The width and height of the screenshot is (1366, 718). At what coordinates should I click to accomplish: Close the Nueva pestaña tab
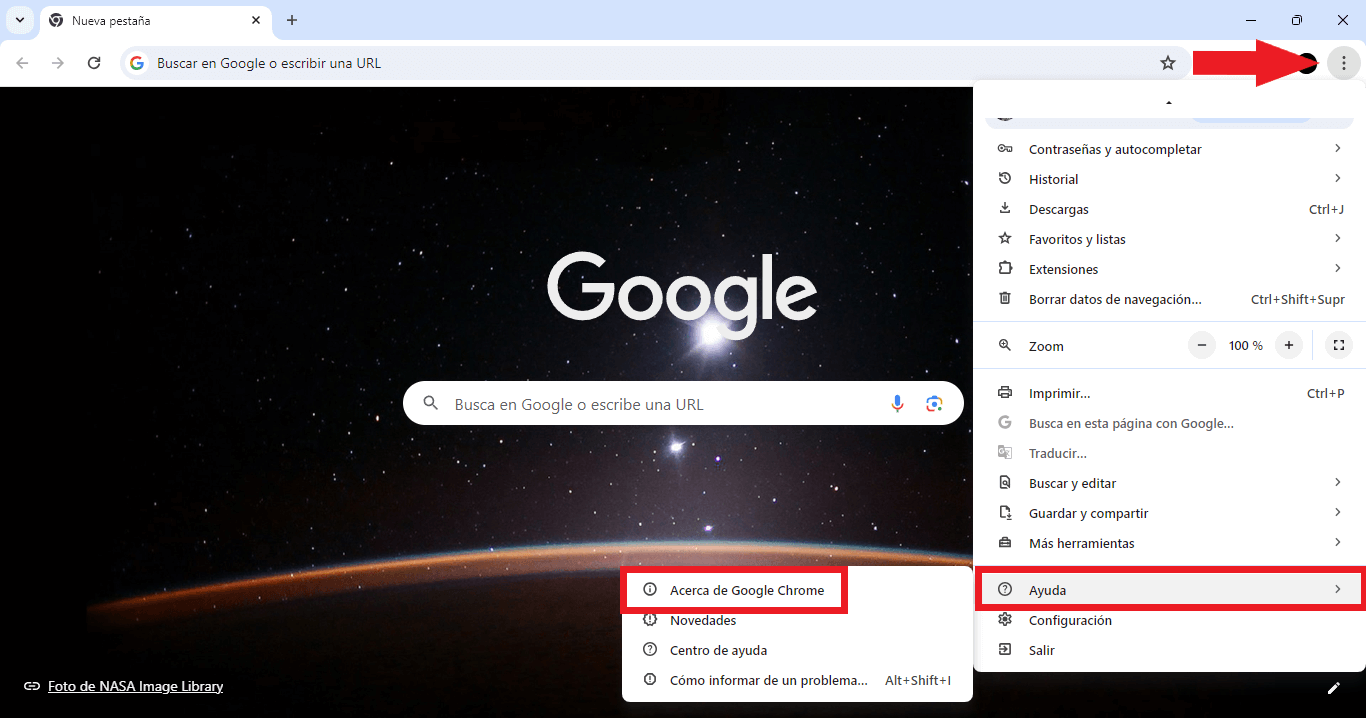[257, 20]
